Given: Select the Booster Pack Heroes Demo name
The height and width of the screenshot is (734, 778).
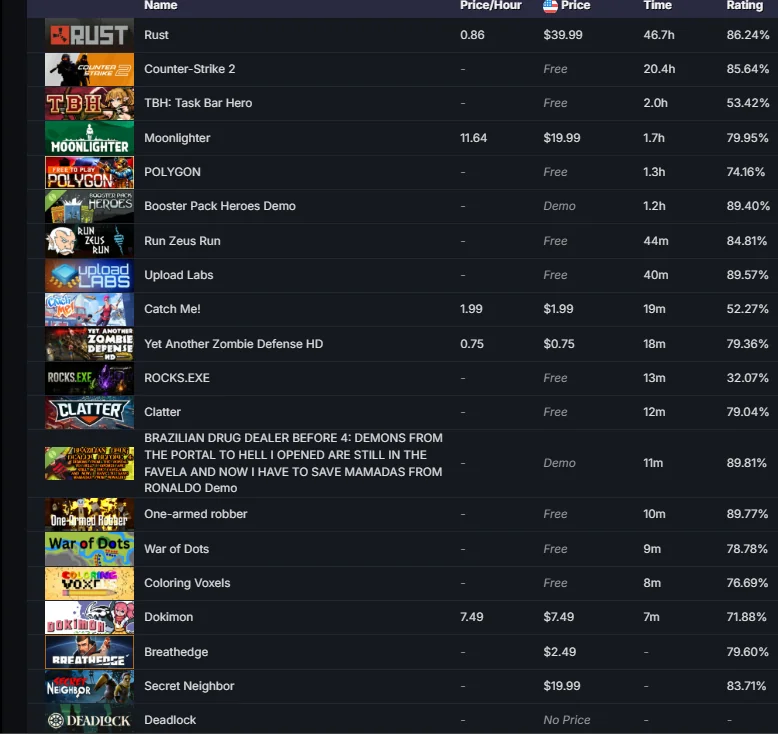Looking at the screenshot, I should pos(220,206).
